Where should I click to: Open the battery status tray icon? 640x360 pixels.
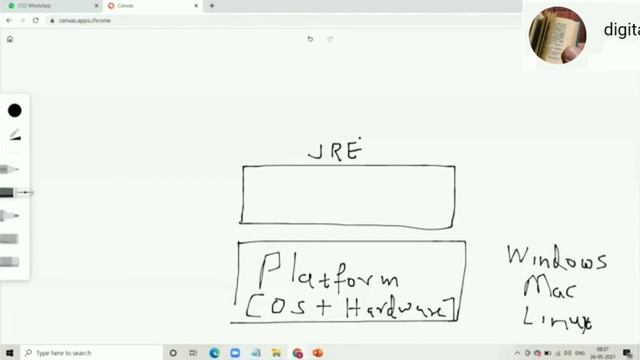click(x=548, y=353)
